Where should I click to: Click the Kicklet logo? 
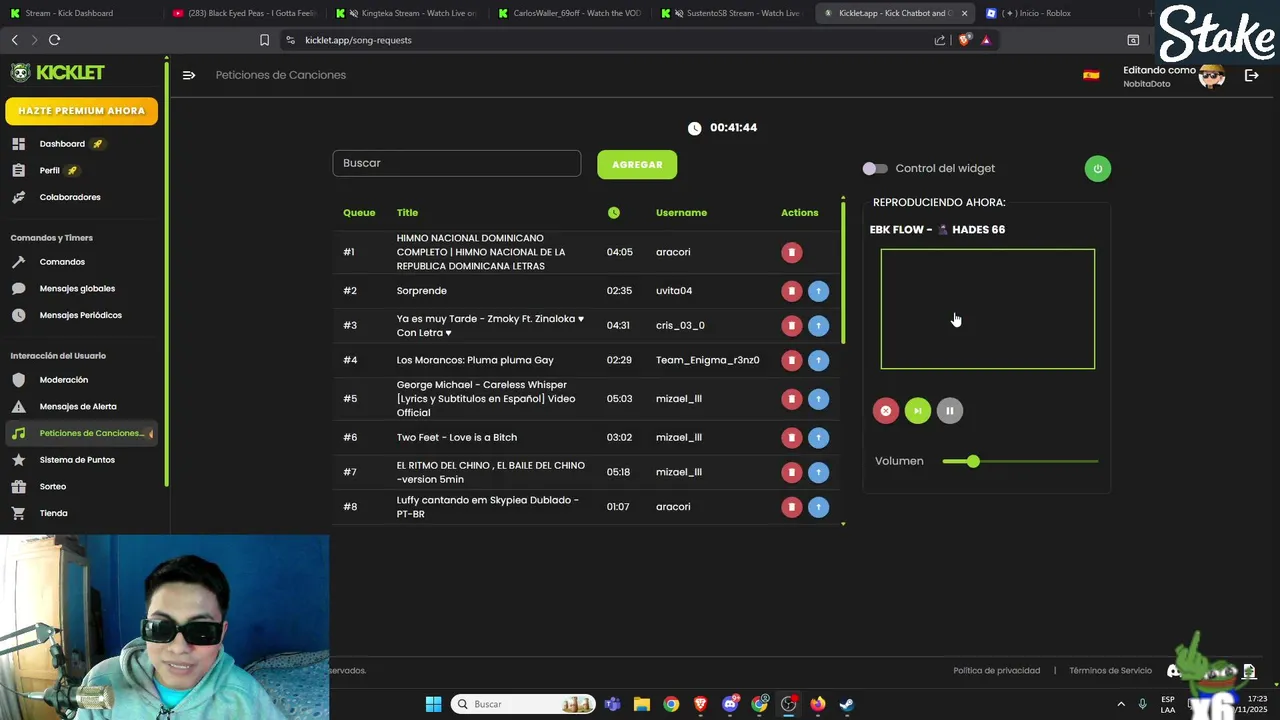click(58, 72)
